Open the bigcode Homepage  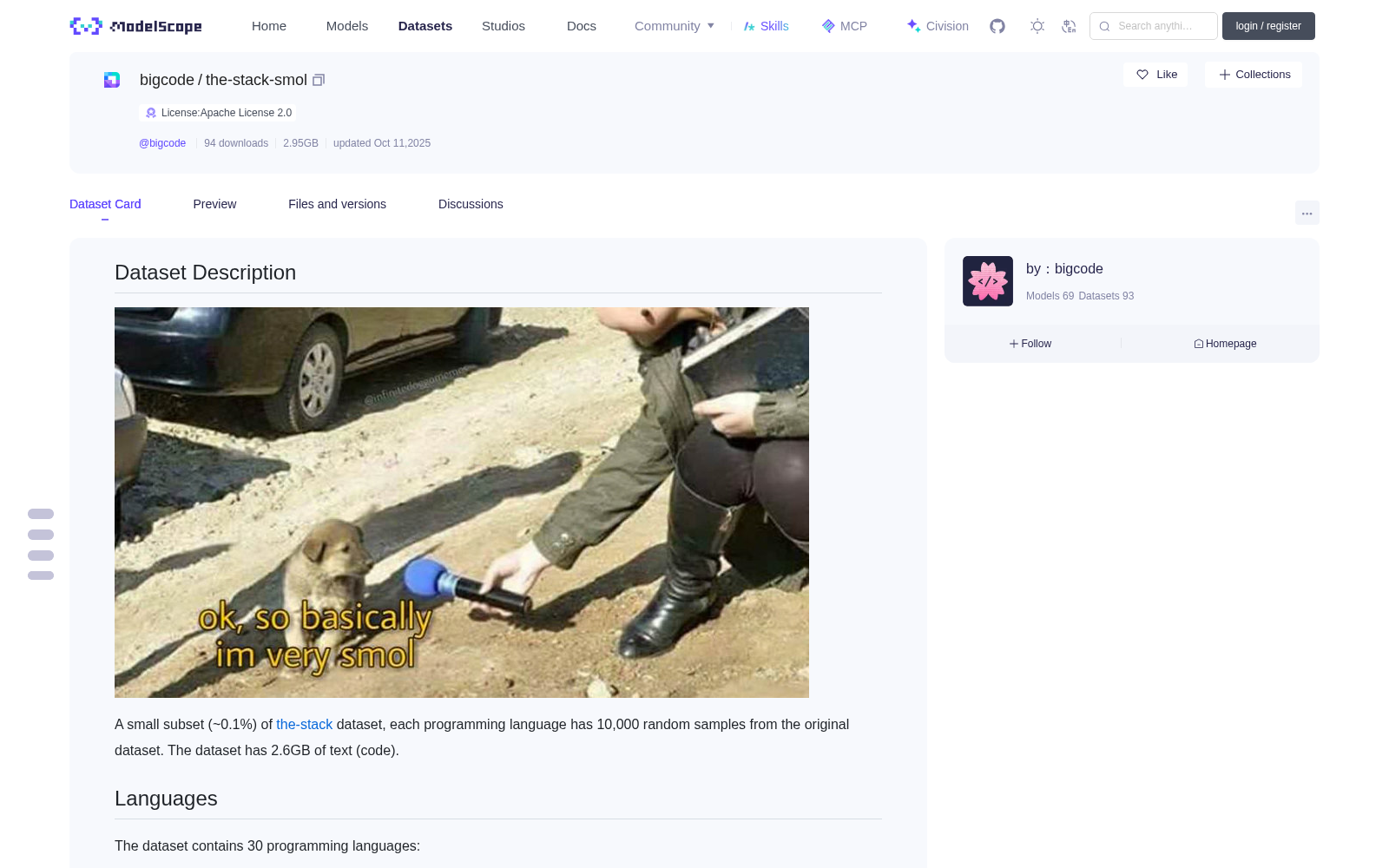(1225, 344)
